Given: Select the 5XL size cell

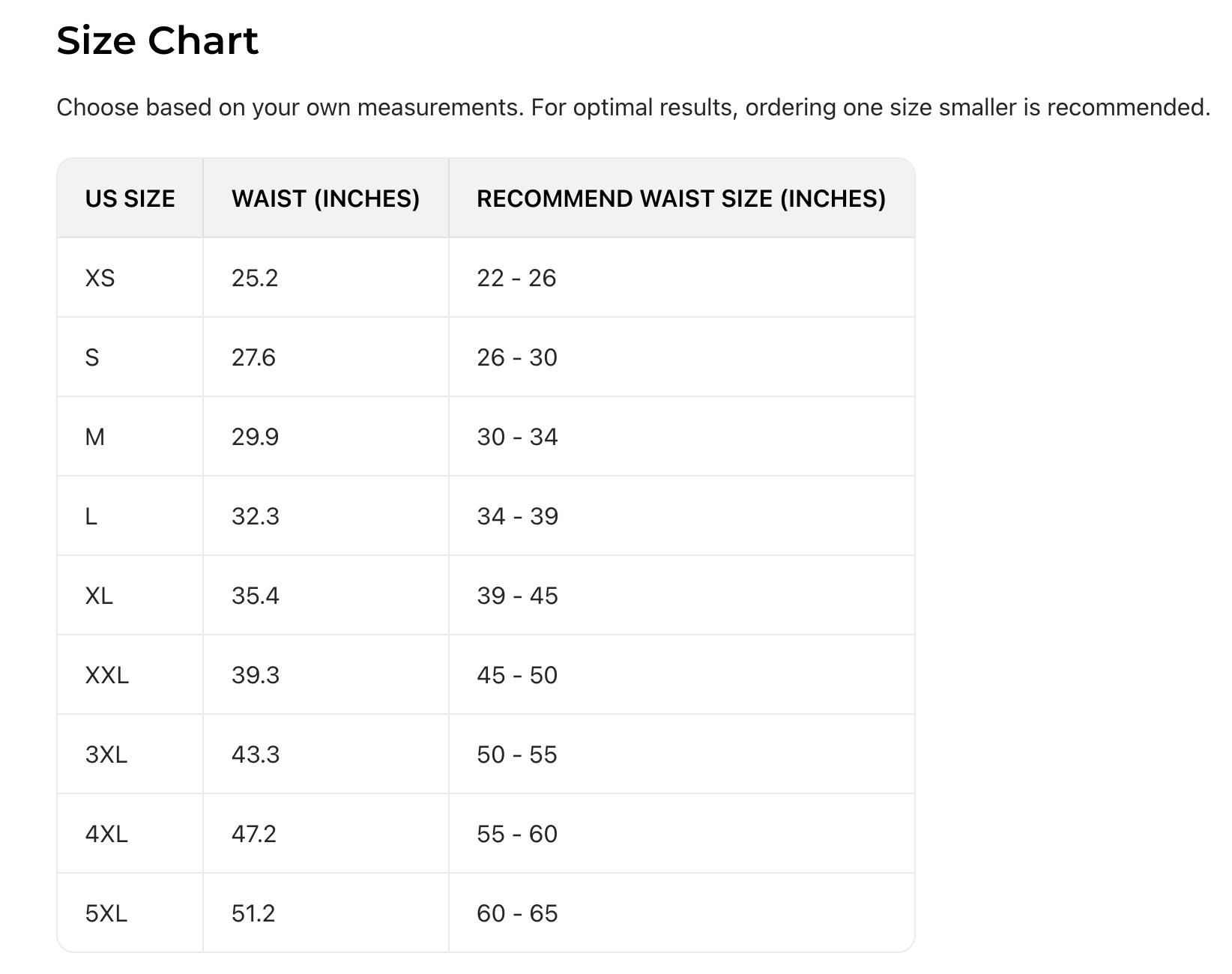Looking at the screenshot, I should click(x=106, y=913).
